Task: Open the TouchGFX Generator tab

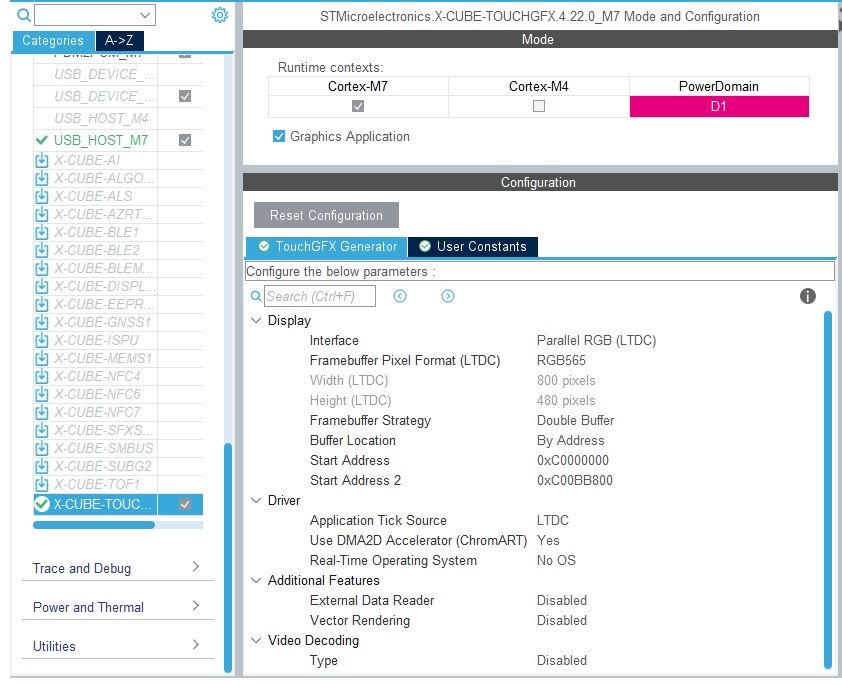Action: 327,246
